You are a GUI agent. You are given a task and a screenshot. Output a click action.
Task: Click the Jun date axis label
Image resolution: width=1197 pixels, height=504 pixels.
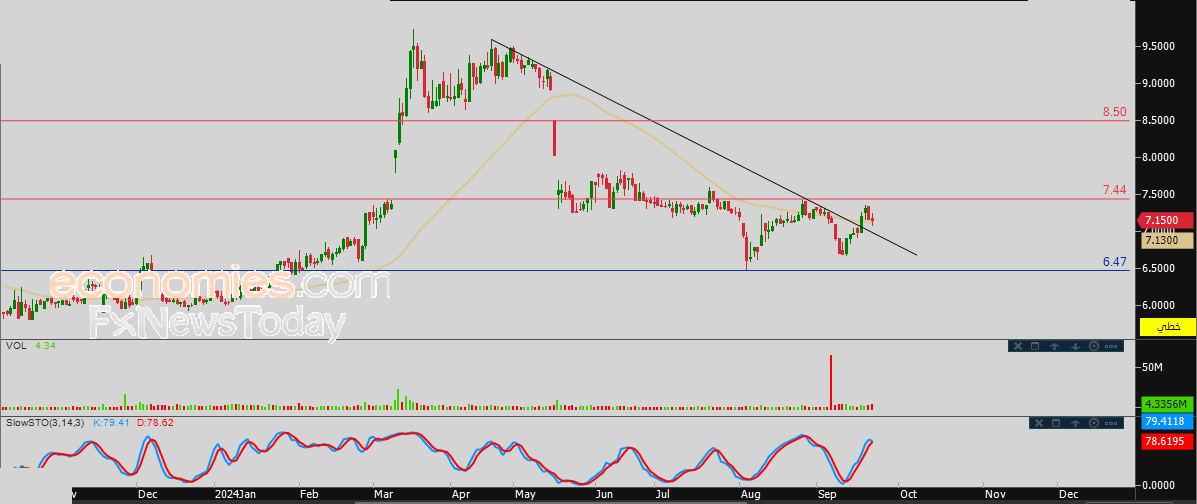(x=604, y=495)
